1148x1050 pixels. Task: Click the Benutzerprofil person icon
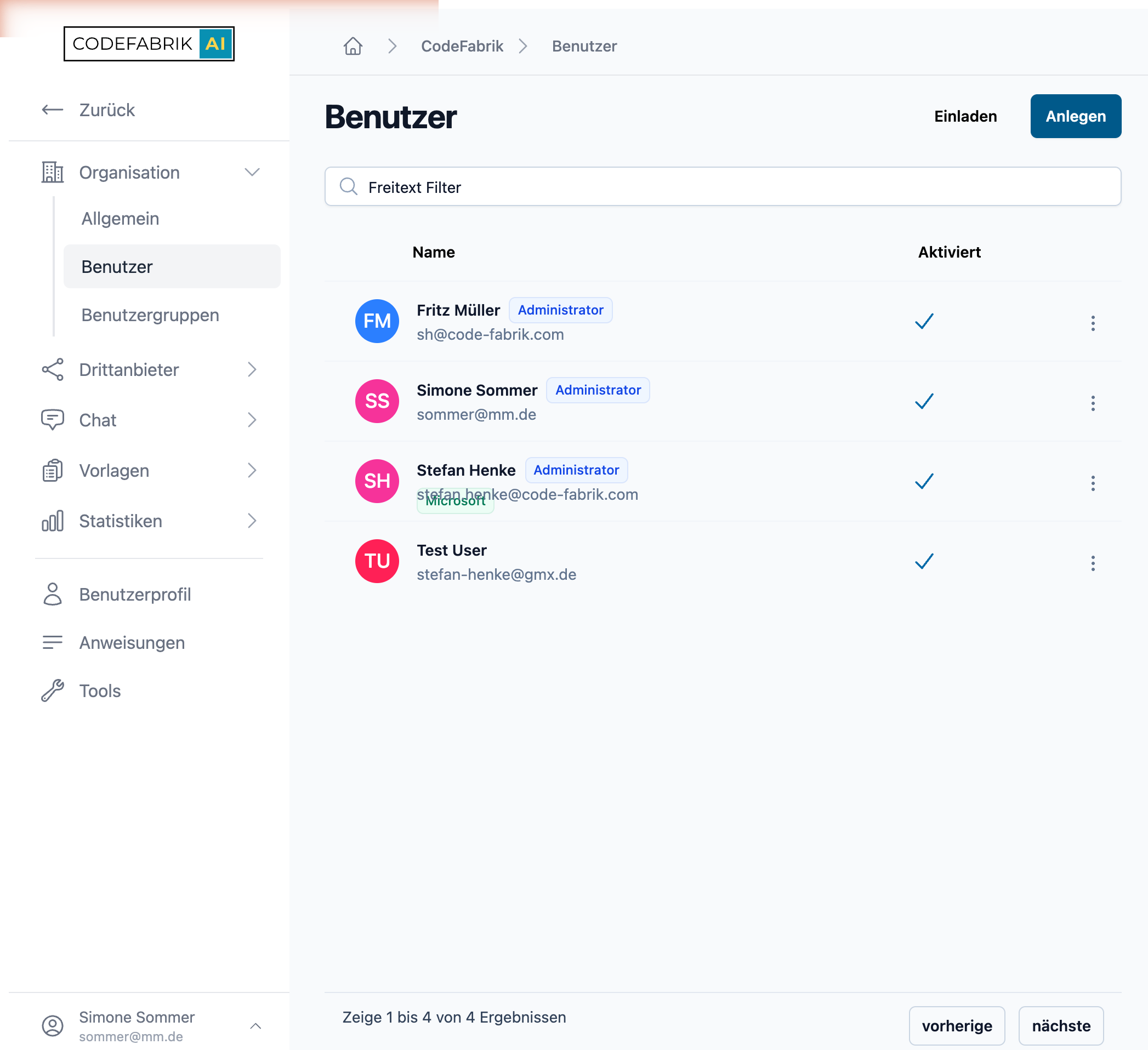[53, 594]
